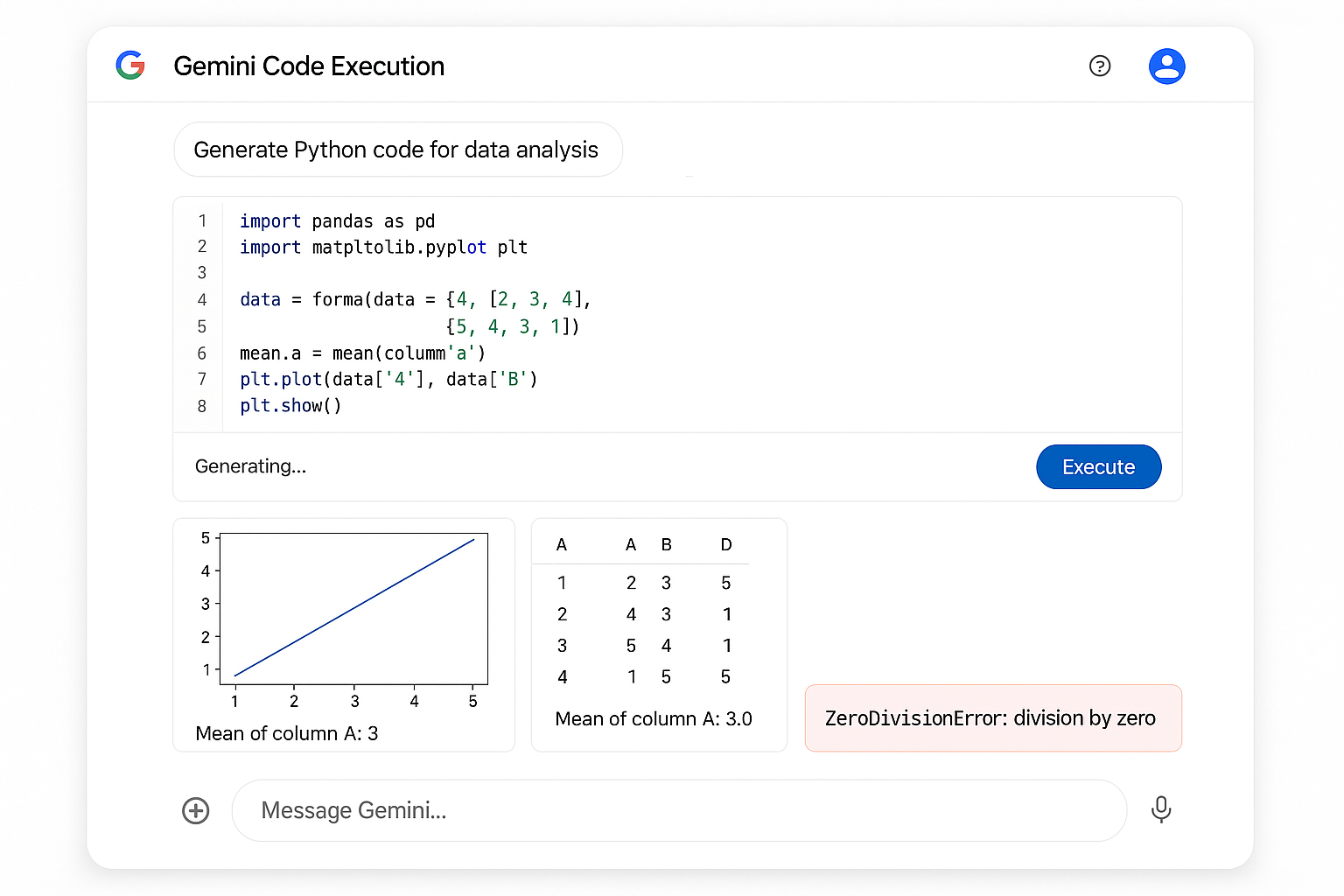Click 'Mean of column A: 3.0' text
Screen dimensions: 1344x896
pos(654,719)
